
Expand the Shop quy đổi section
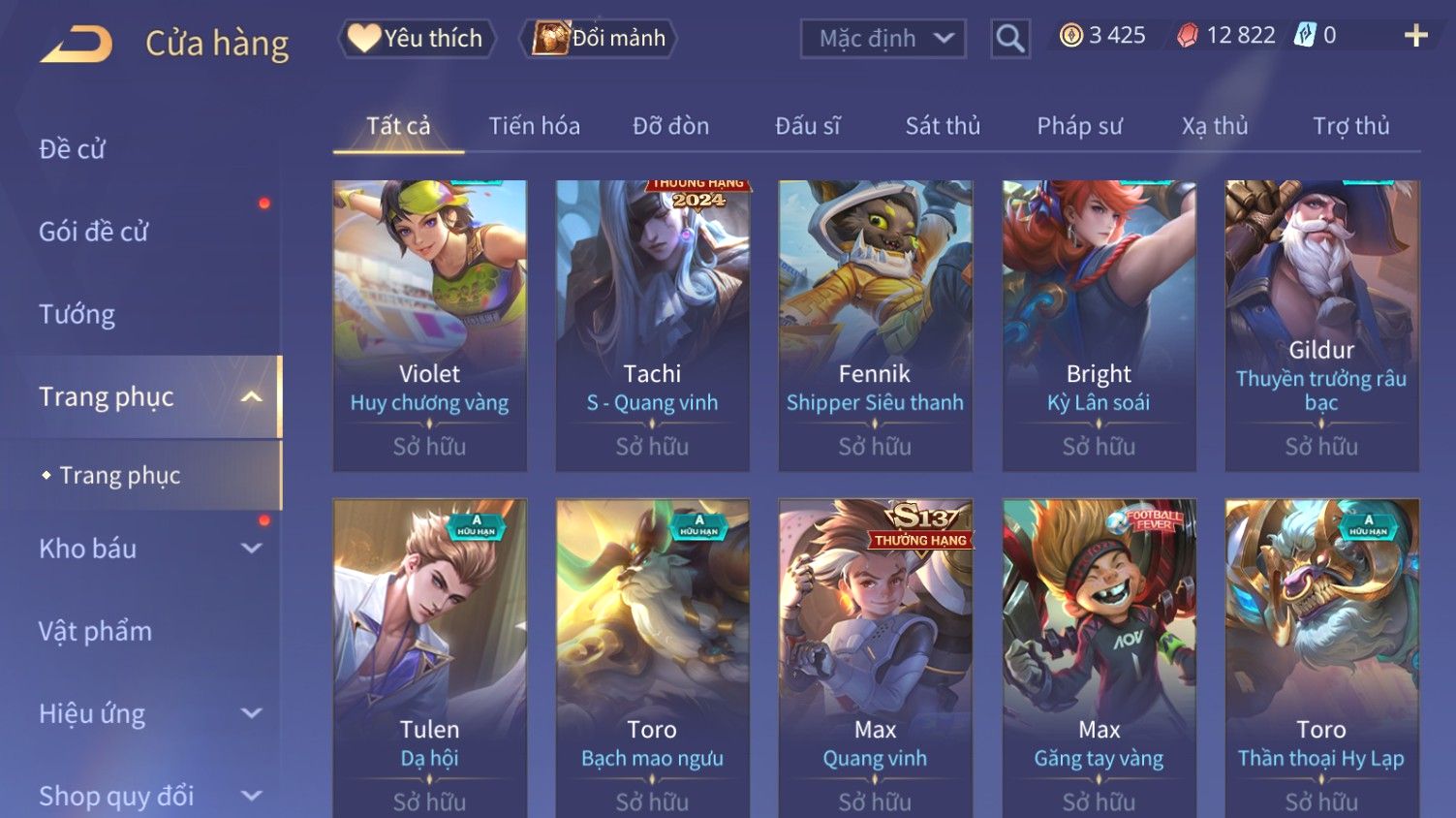coord(251,796)
